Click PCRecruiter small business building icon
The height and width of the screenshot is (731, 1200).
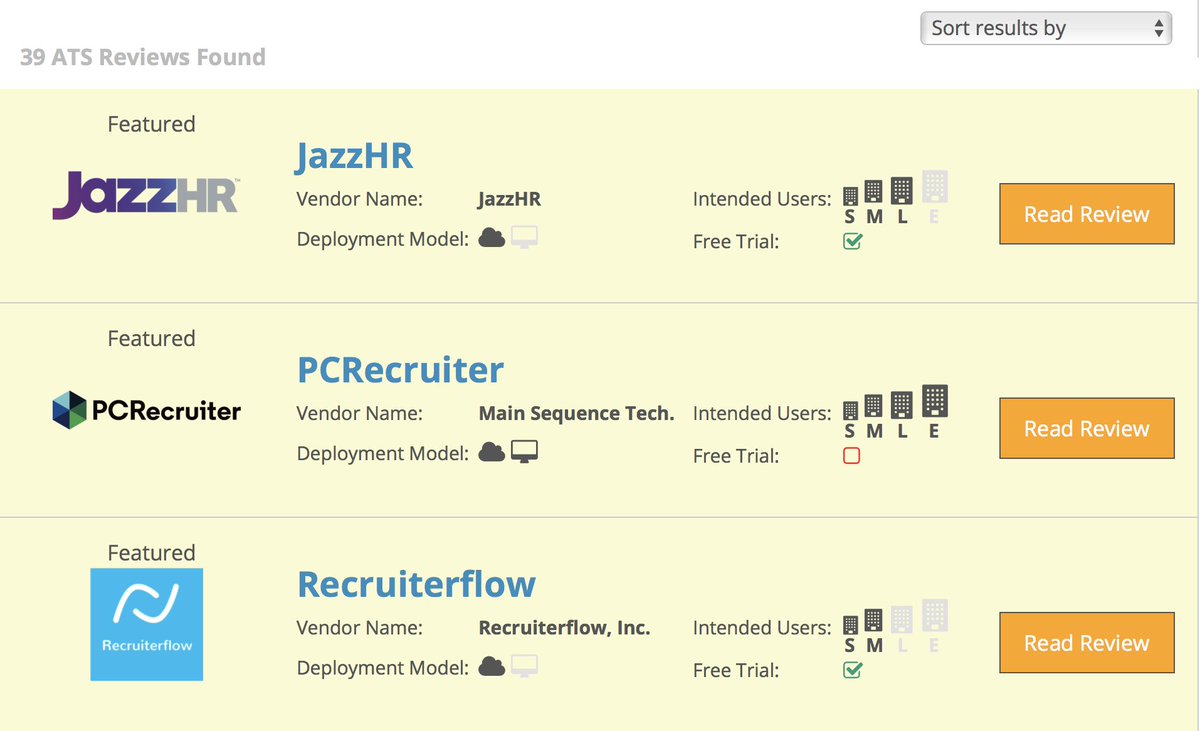850,411
